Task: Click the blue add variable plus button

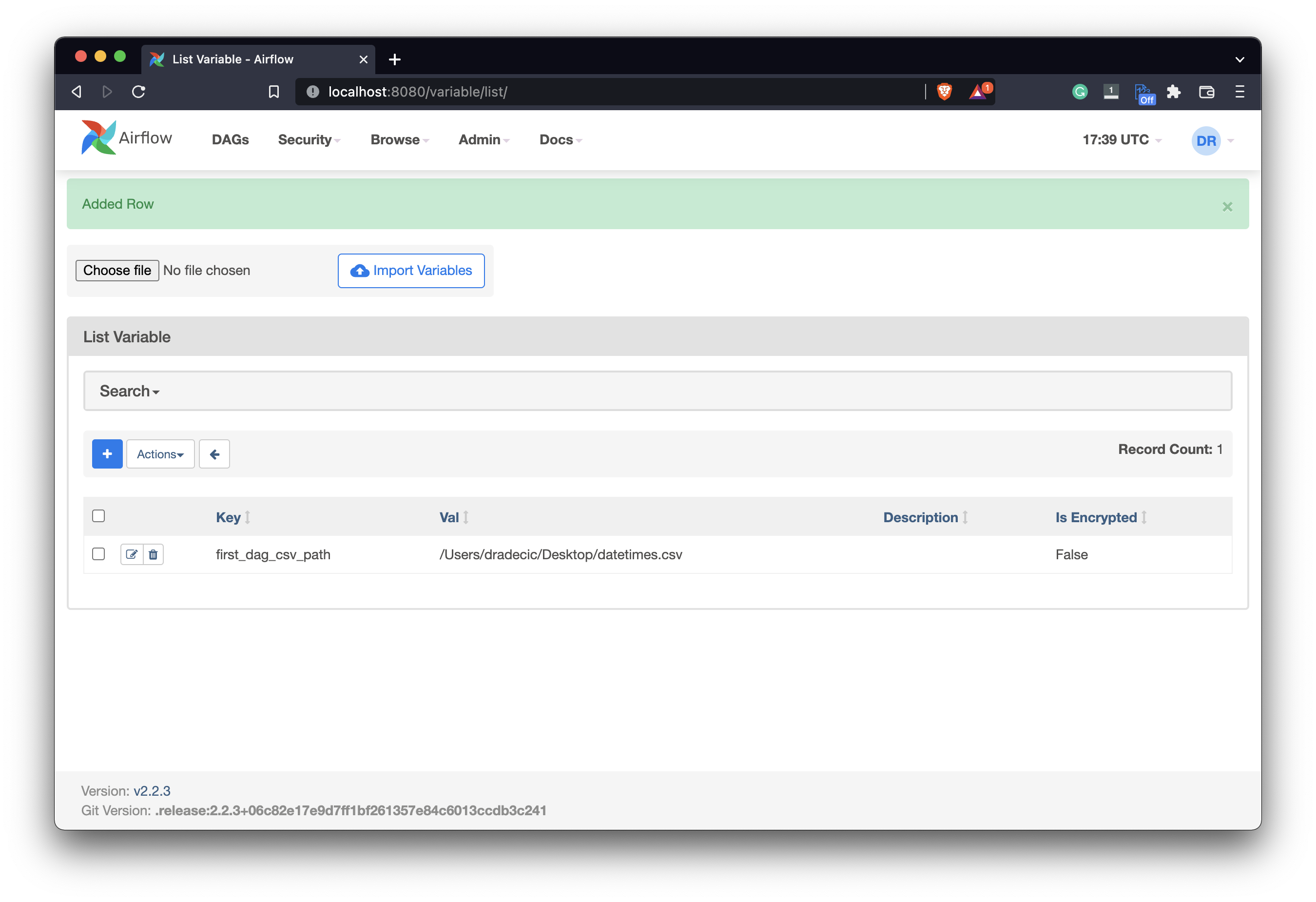Action: [107, 454]
